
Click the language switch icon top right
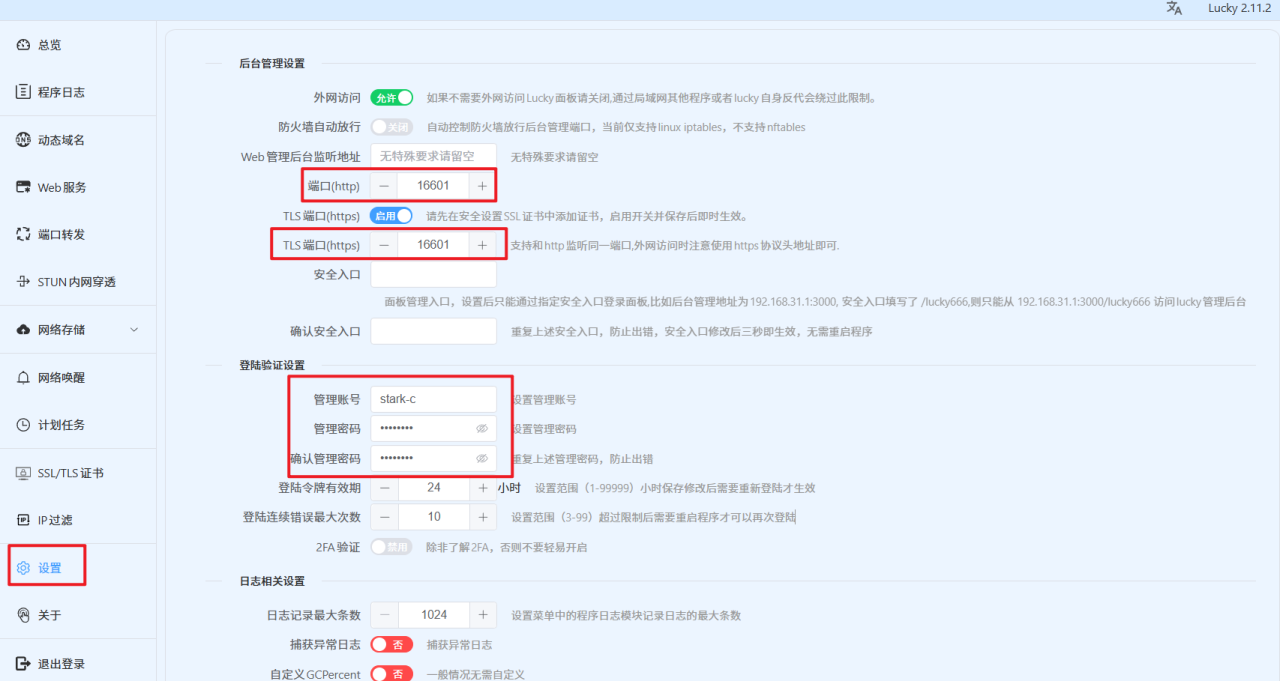1174,8
